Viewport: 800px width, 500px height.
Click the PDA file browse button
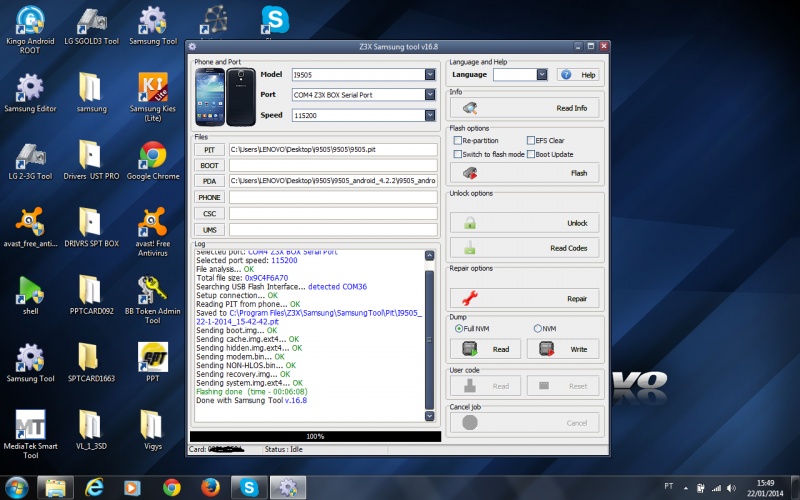click(209, 181)
